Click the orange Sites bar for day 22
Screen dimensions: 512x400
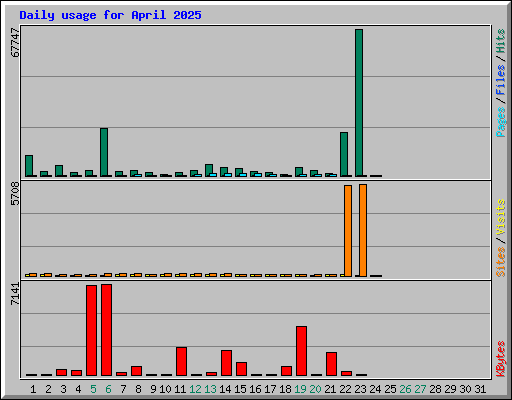point(348,231)
